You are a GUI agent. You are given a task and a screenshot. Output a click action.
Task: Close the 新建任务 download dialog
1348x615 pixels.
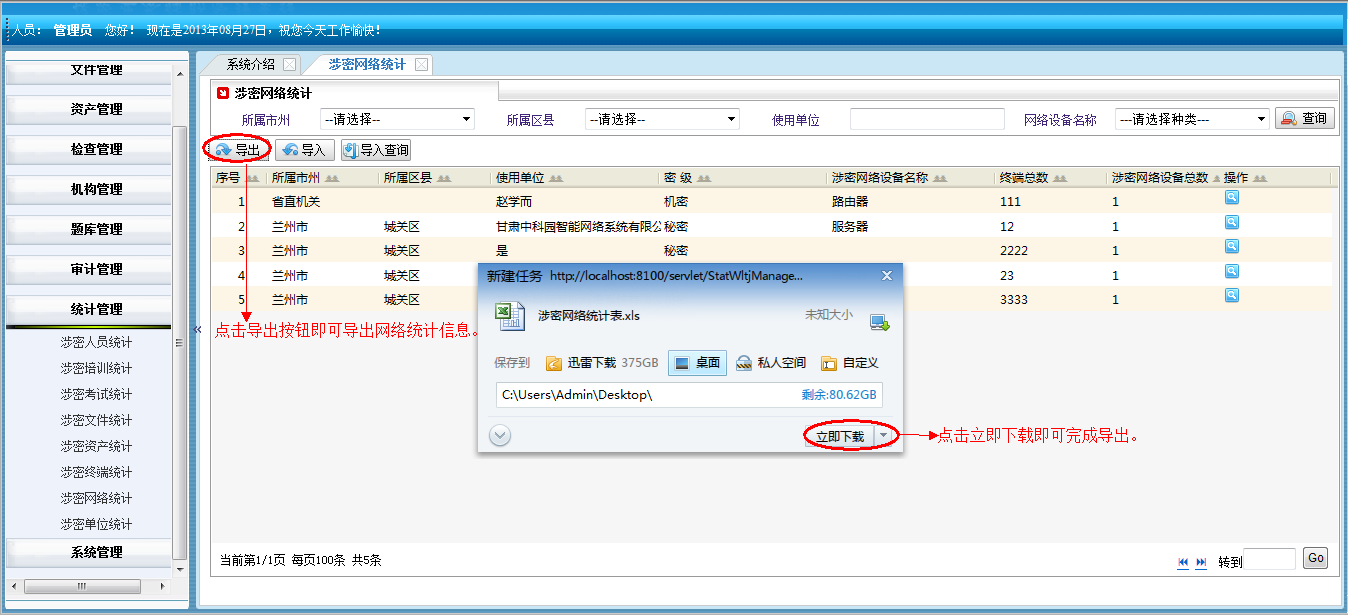886,276
